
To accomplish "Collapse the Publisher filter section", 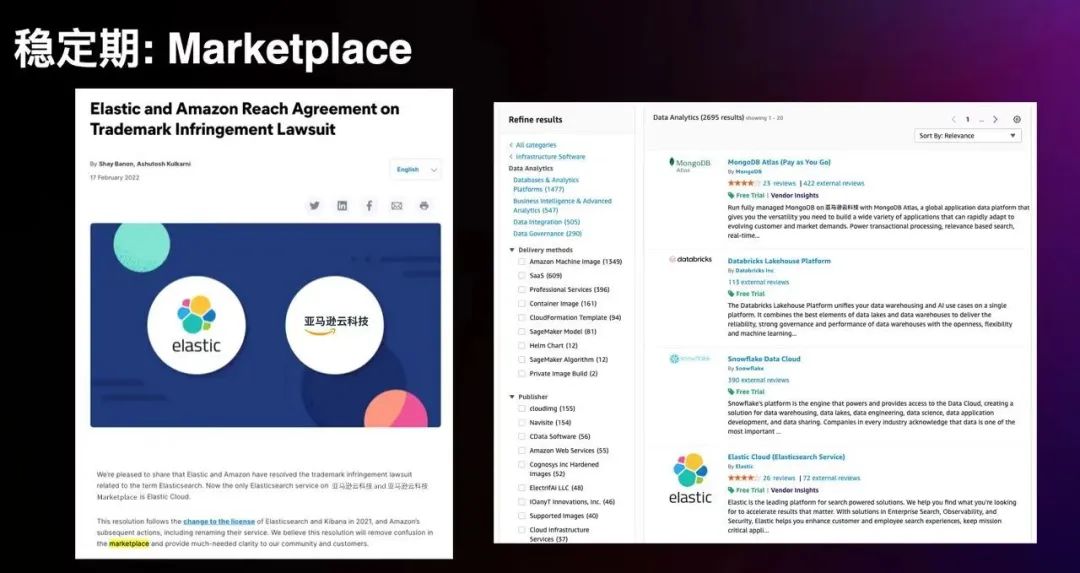I will [x=512, y=397].
